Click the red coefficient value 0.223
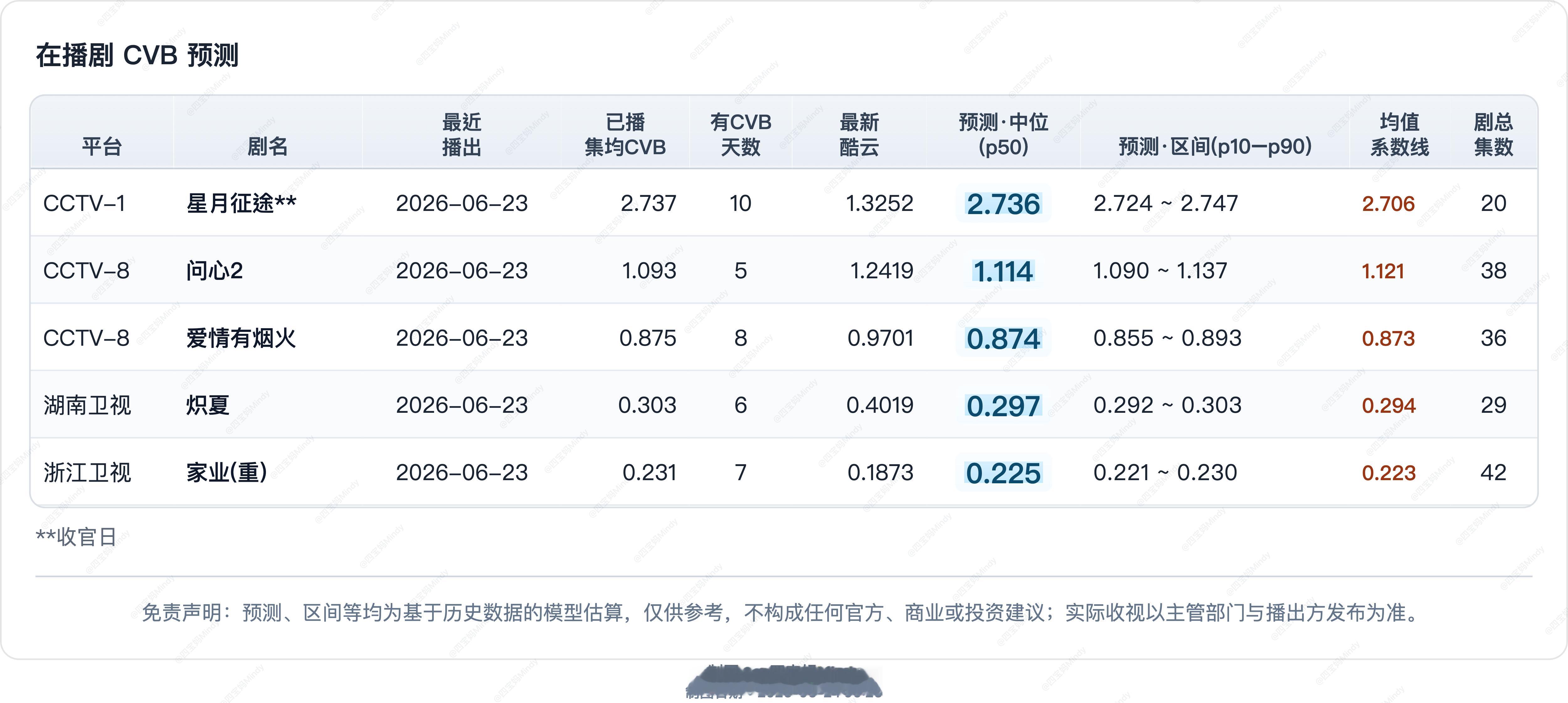 click(1389, 473)
